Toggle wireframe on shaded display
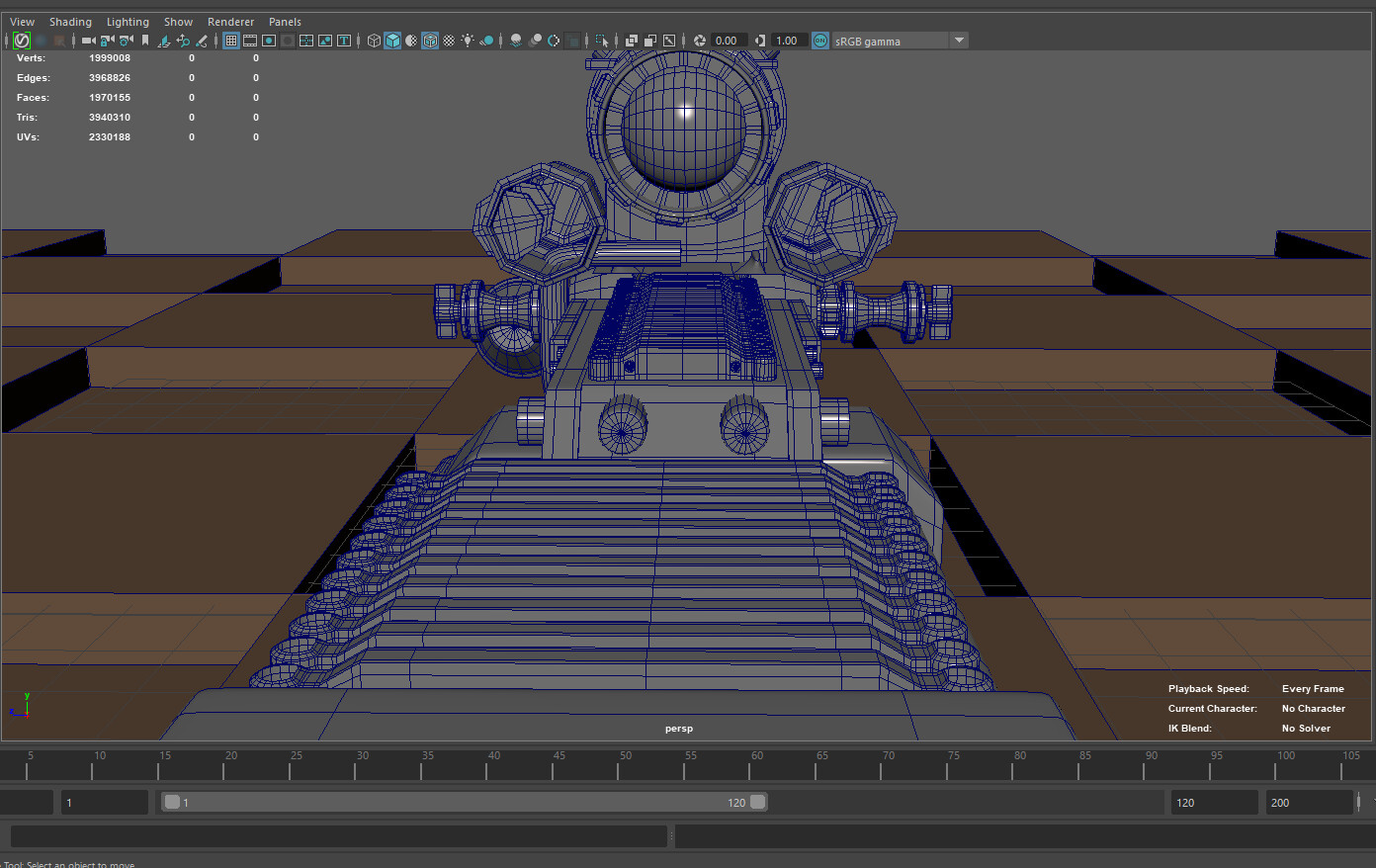 coord(430,41)
